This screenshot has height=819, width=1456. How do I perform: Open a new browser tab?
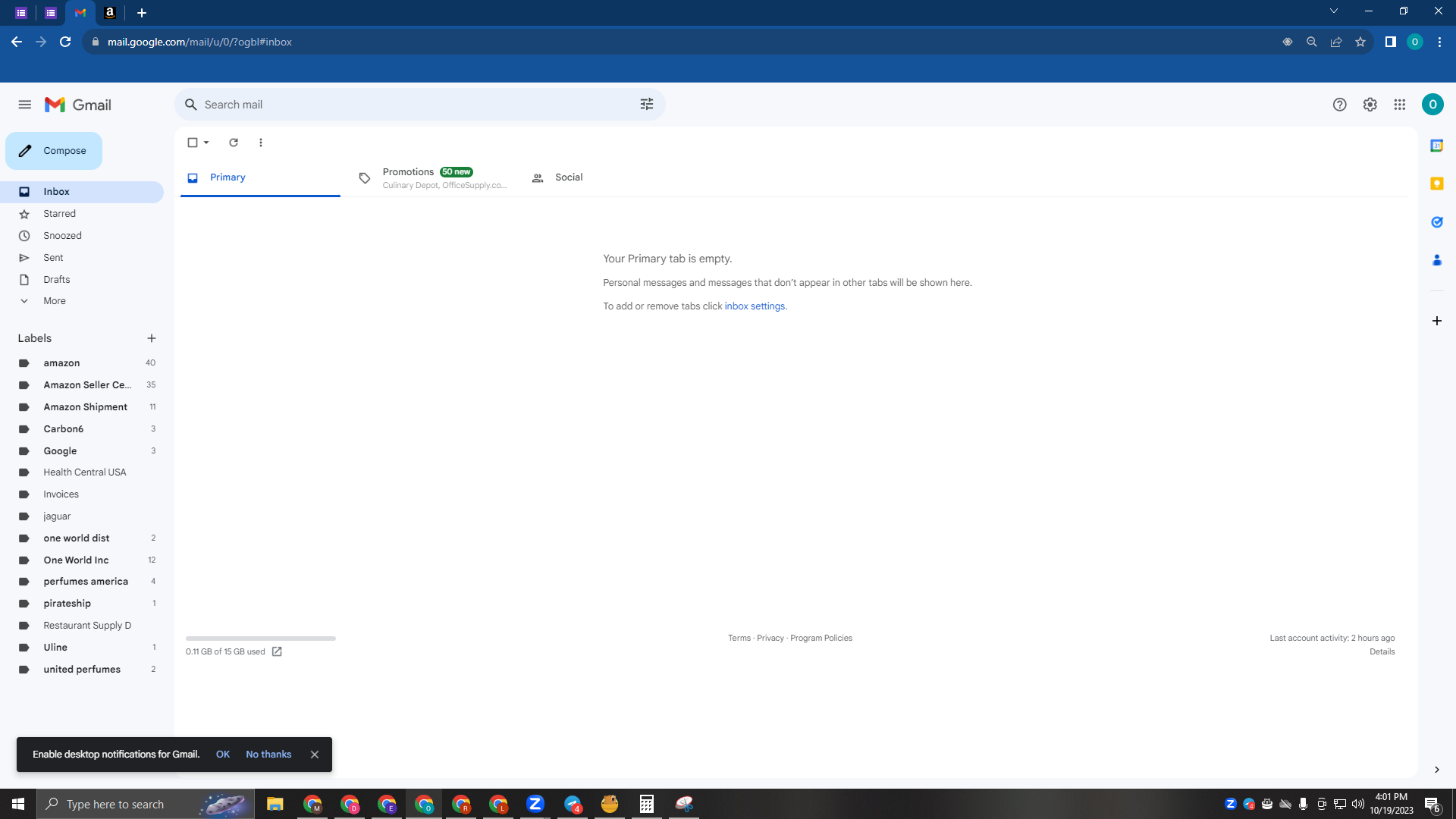[x=142, y=13]
